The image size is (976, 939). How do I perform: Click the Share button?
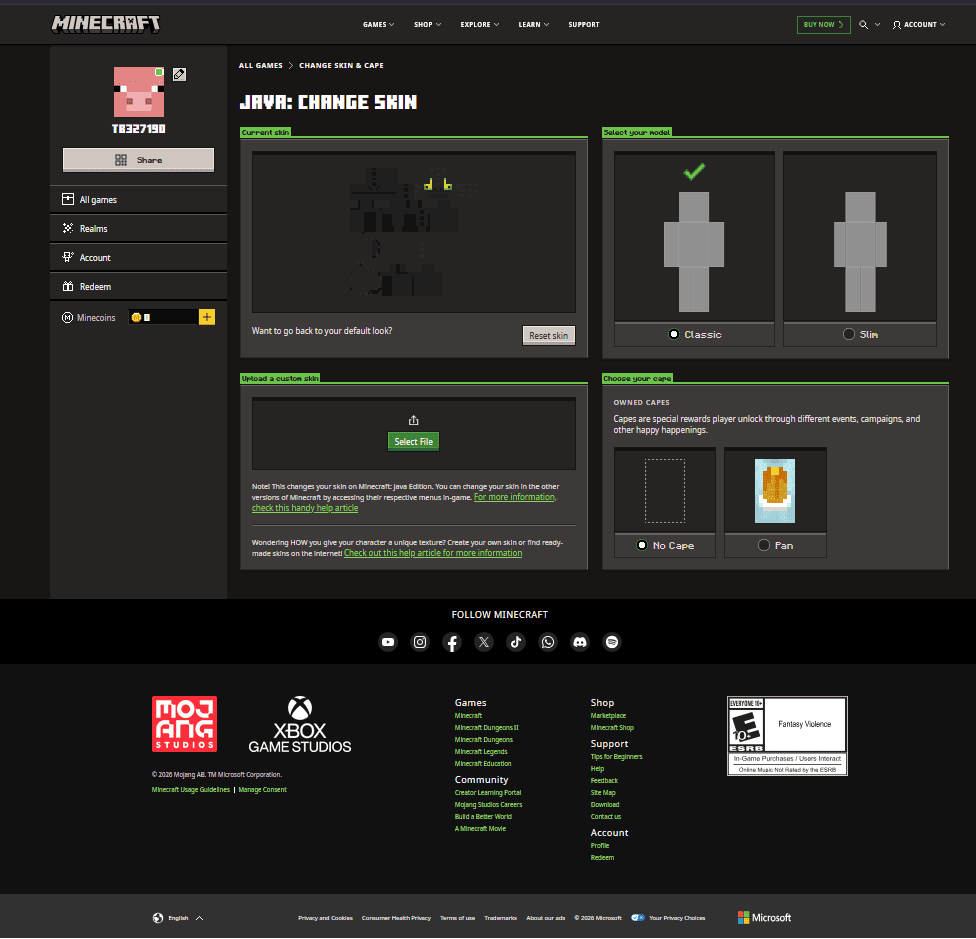(138, 160)
